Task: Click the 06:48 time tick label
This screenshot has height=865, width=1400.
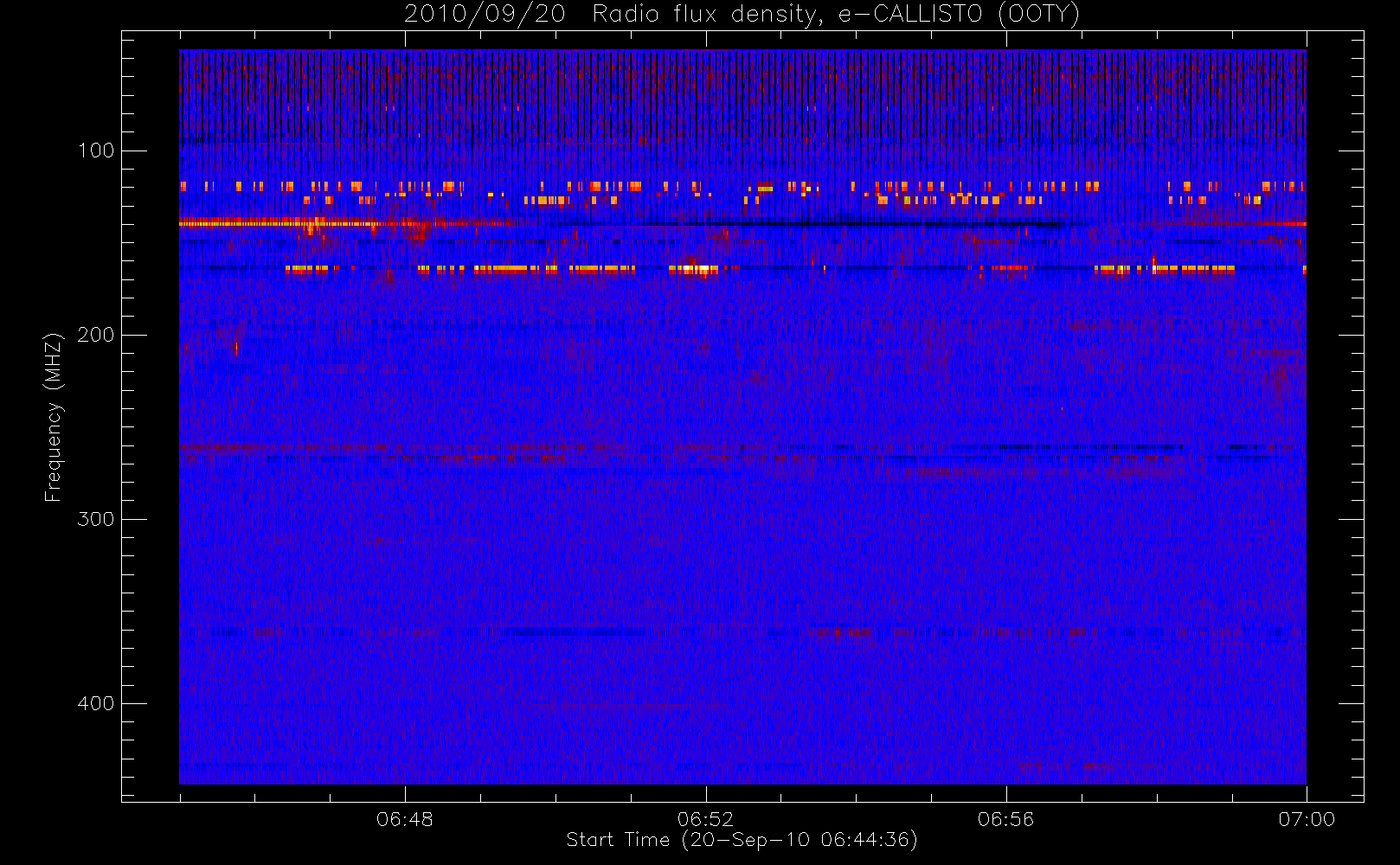Action: click(x=405, y=819)
